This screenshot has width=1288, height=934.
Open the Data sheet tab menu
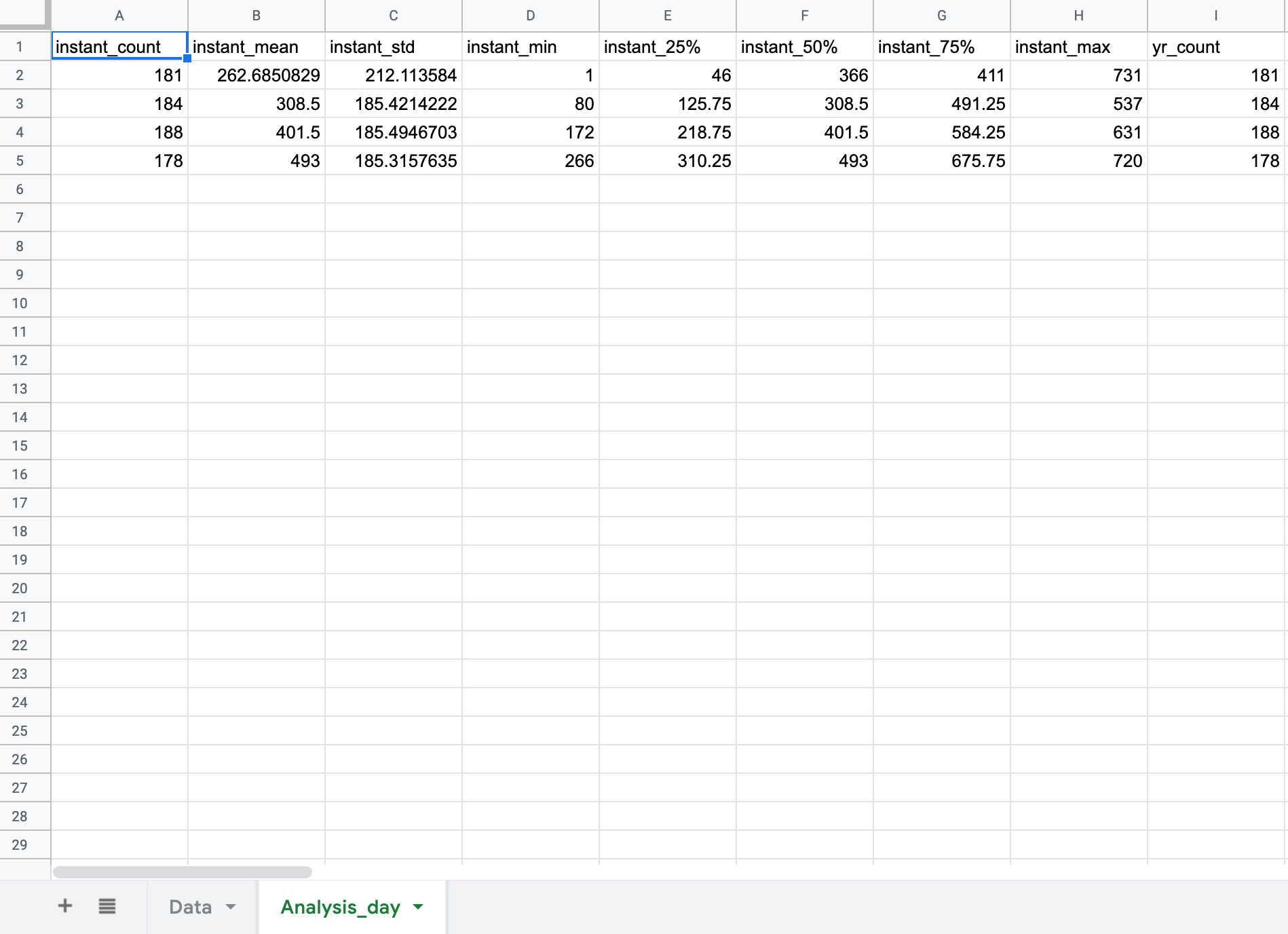(229, 907)
